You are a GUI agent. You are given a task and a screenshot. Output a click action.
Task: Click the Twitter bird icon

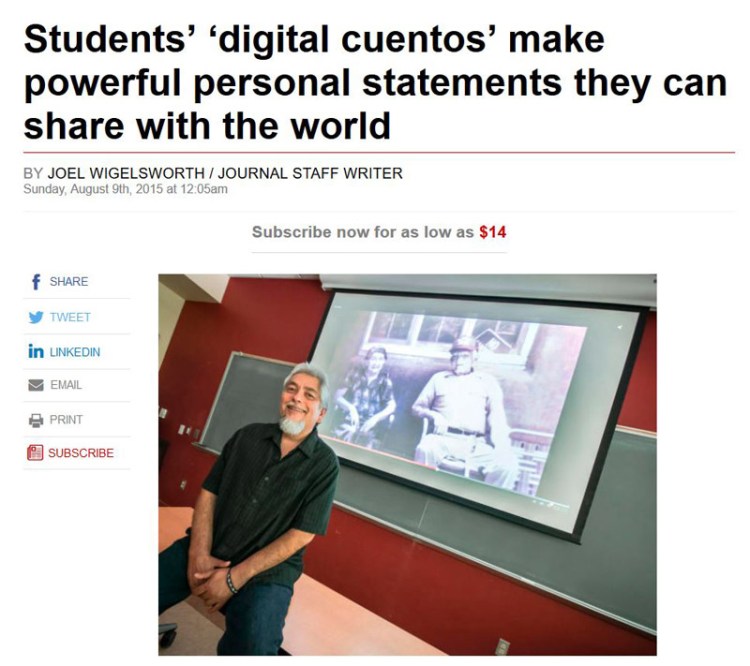pos(36,317)
